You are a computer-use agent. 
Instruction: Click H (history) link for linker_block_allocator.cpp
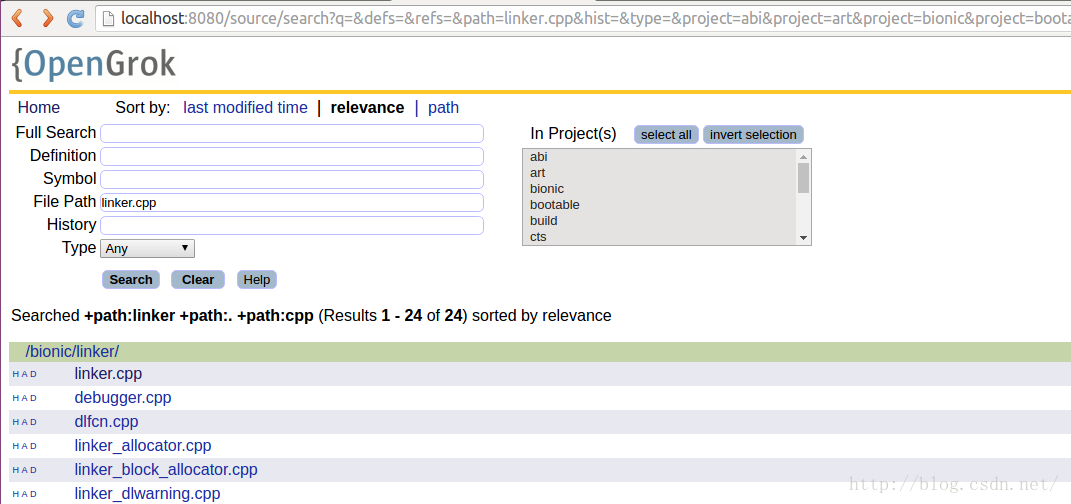(x=15, y=470)
